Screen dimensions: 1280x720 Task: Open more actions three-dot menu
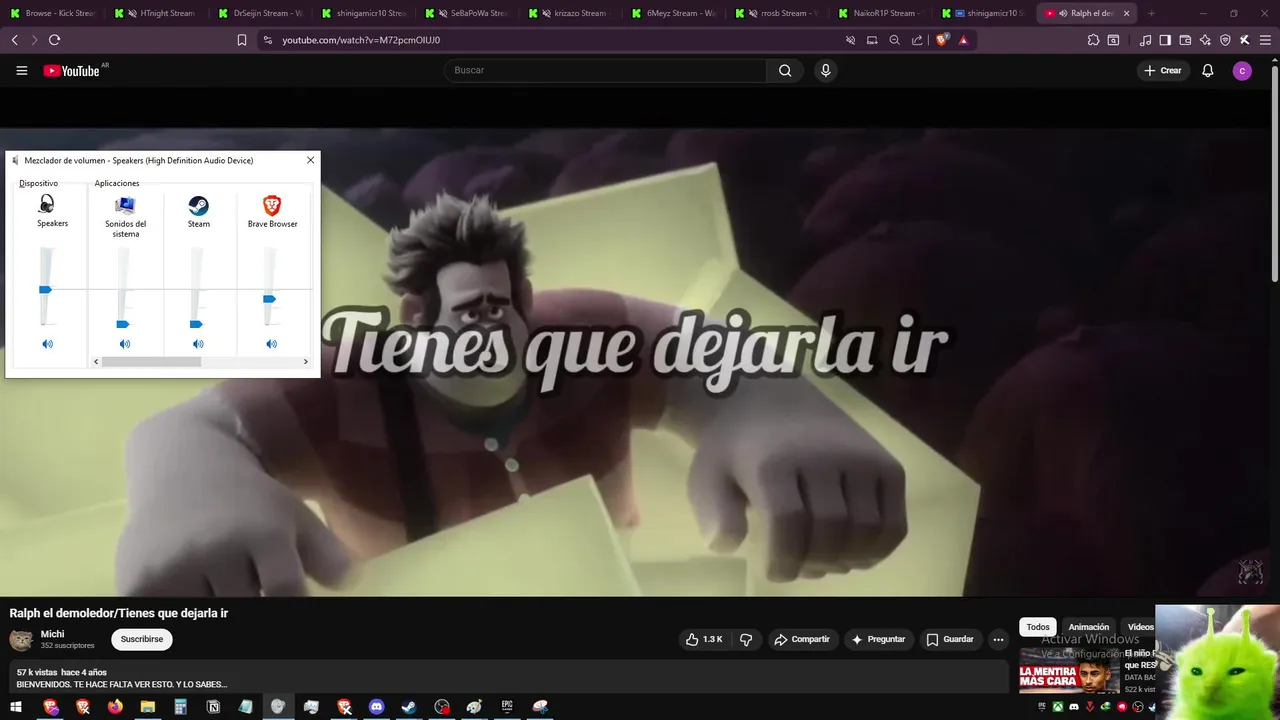tap(998, 639)
